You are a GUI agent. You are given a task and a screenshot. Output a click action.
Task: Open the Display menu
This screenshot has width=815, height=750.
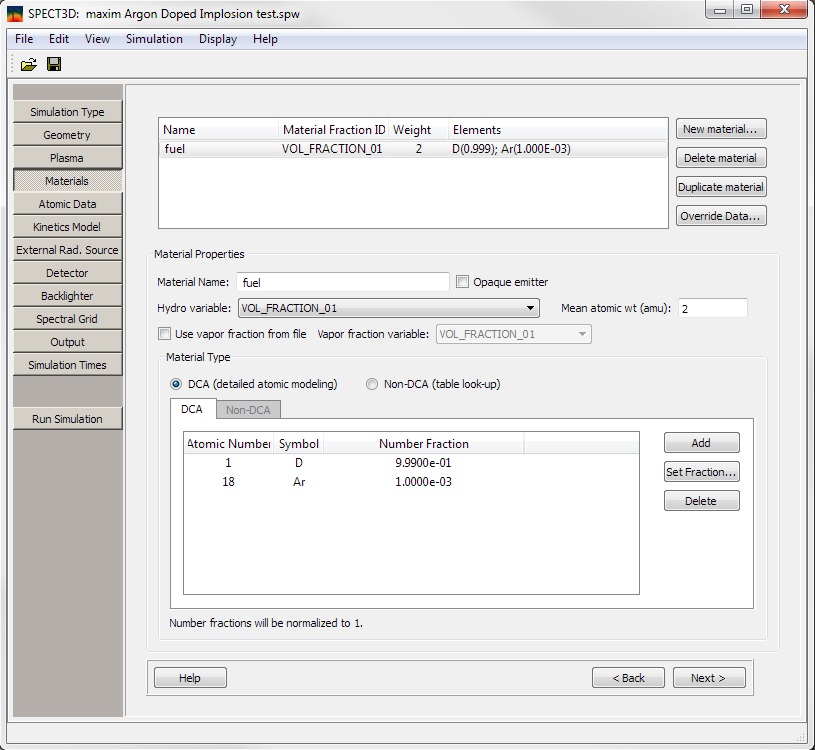(218, 39)
